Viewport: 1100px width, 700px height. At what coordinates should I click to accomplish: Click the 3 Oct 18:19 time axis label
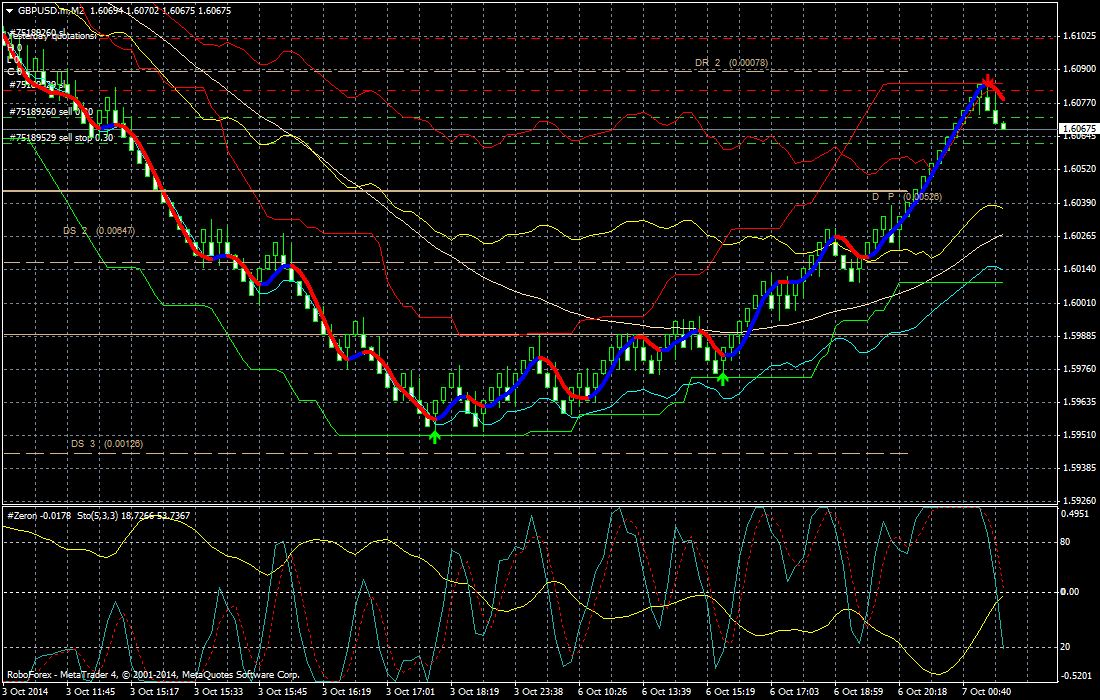475,692
